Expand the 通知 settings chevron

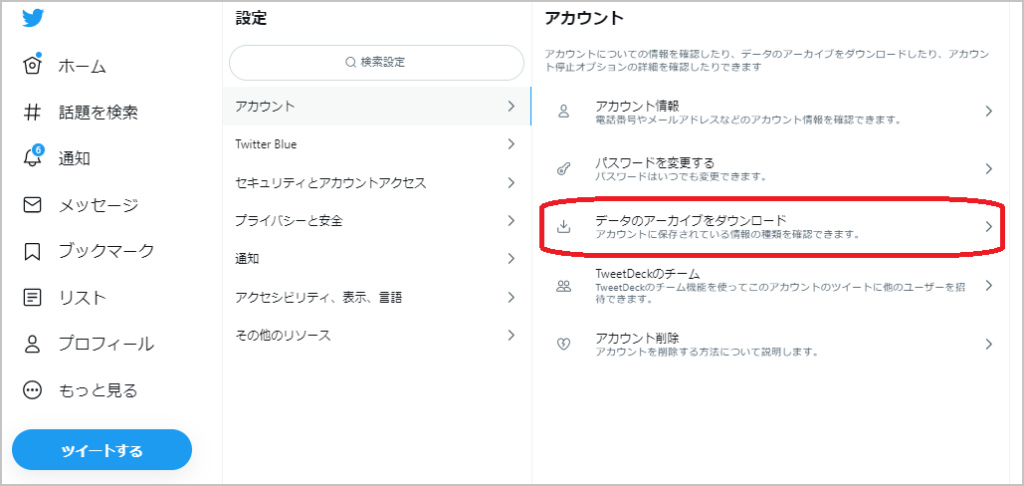(511, 259)
